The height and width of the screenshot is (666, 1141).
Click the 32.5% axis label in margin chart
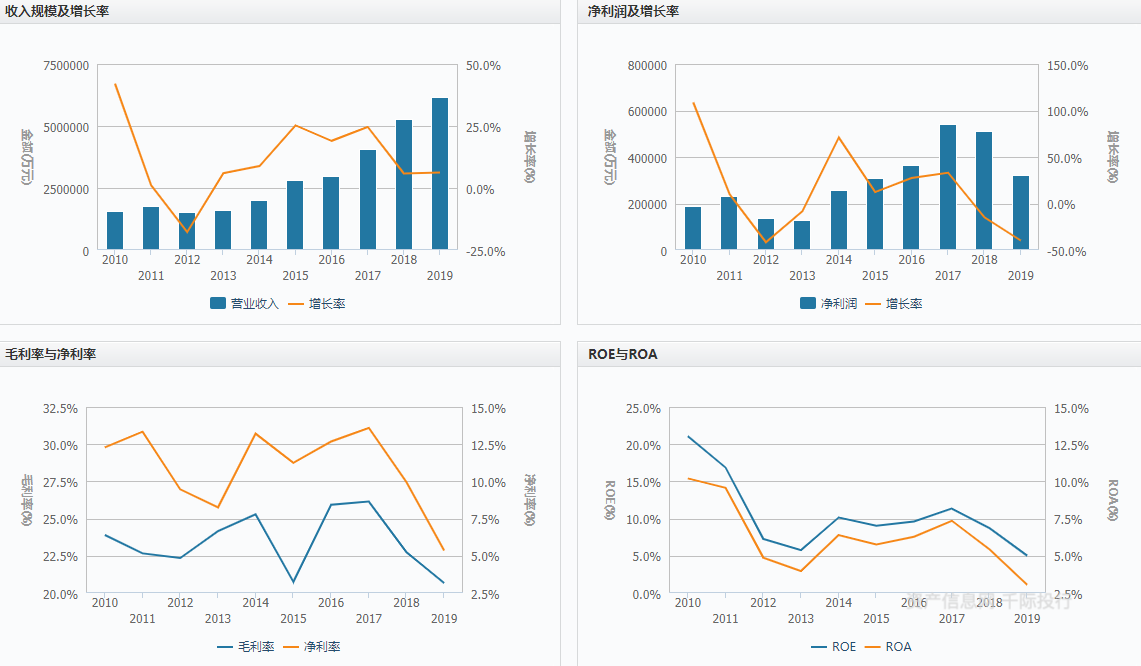pyautogui.click(x=60, y=408)
